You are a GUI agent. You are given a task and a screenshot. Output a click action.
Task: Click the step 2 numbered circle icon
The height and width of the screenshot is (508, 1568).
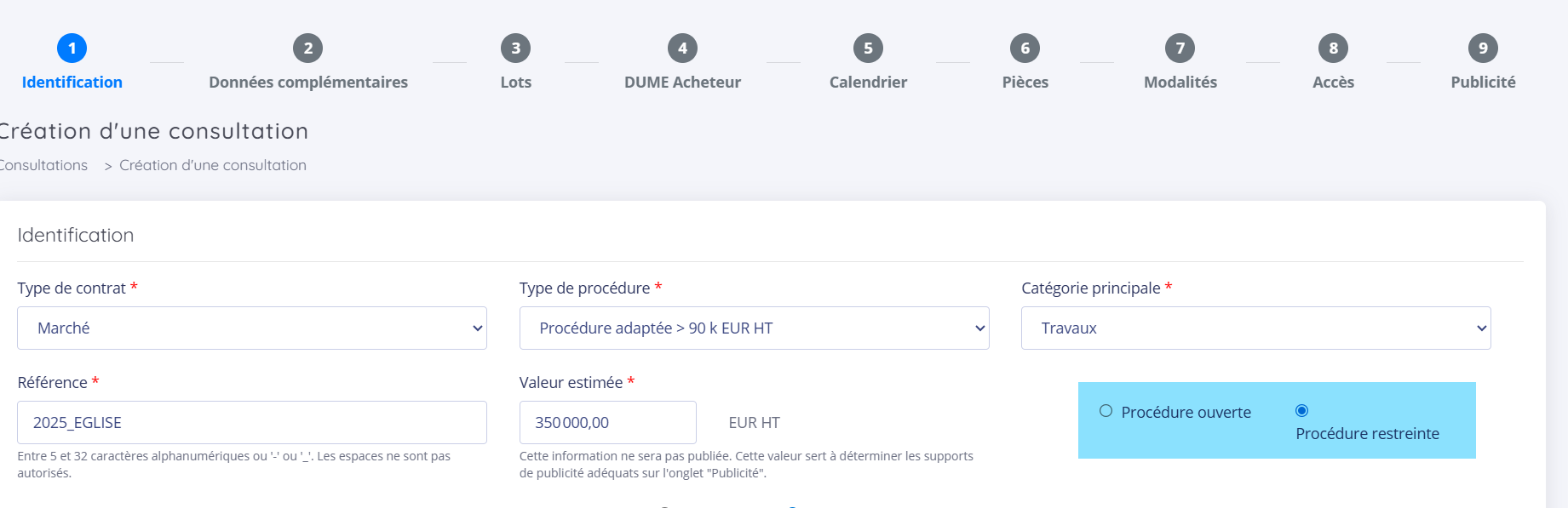coord(307,49)
